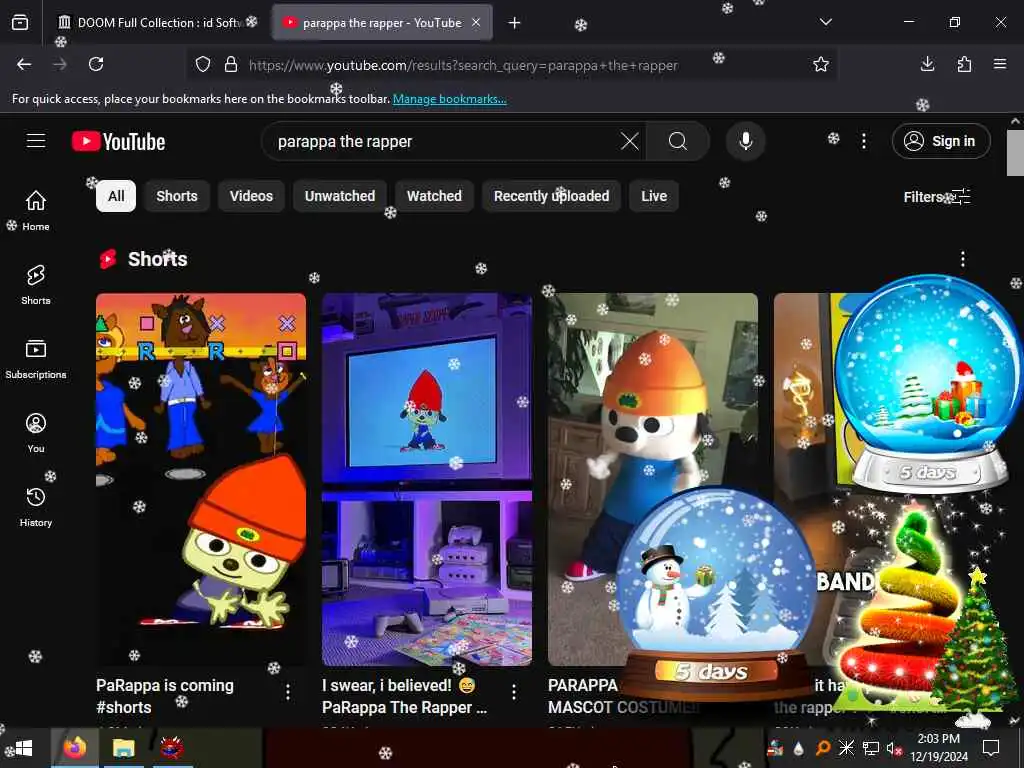Switch to DOOM Full Collection tab

coord(157,23)
